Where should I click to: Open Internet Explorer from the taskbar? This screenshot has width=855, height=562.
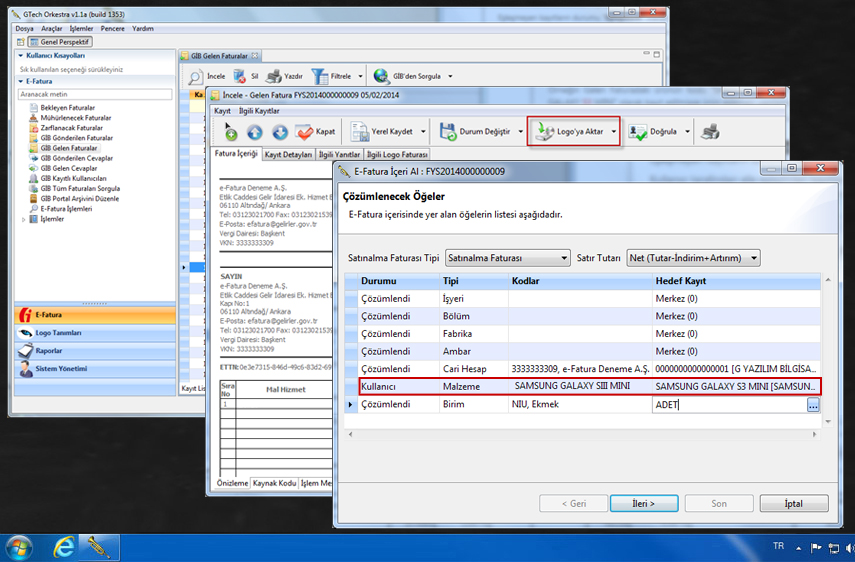point(63,547)
